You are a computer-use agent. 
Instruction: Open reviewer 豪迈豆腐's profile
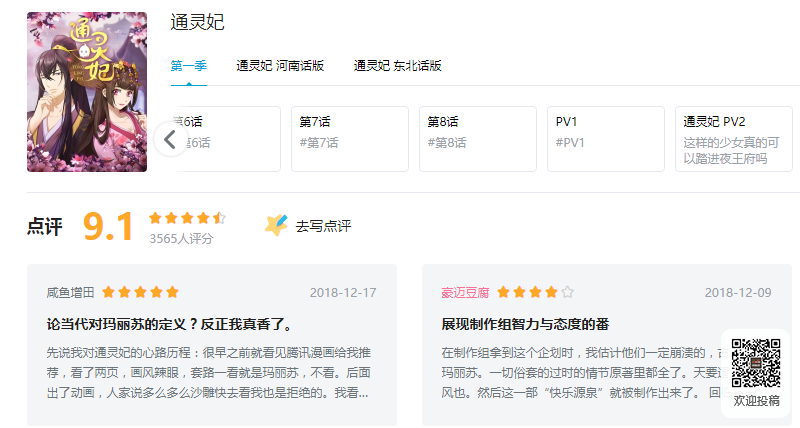click(x=465, y=292)
